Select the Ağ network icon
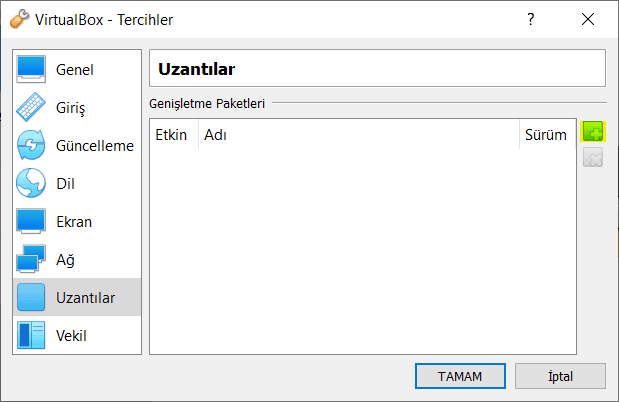 pyautogui.click(x=31, y=260)
